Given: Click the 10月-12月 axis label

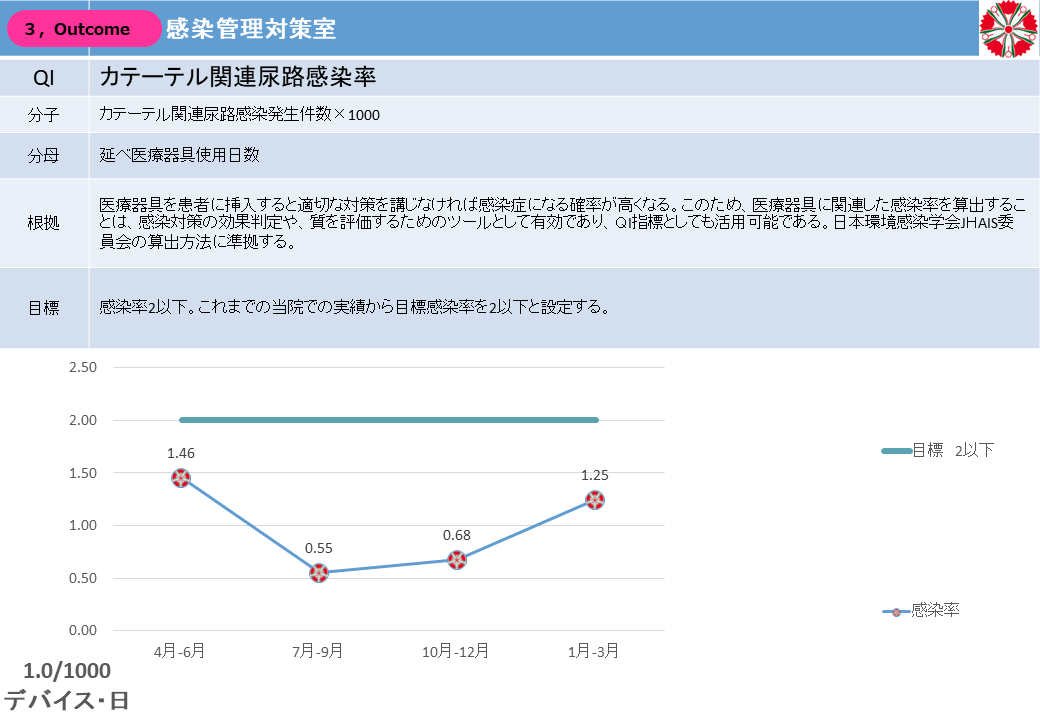Looking at the screenshot, I should click(x=456, y=651).
